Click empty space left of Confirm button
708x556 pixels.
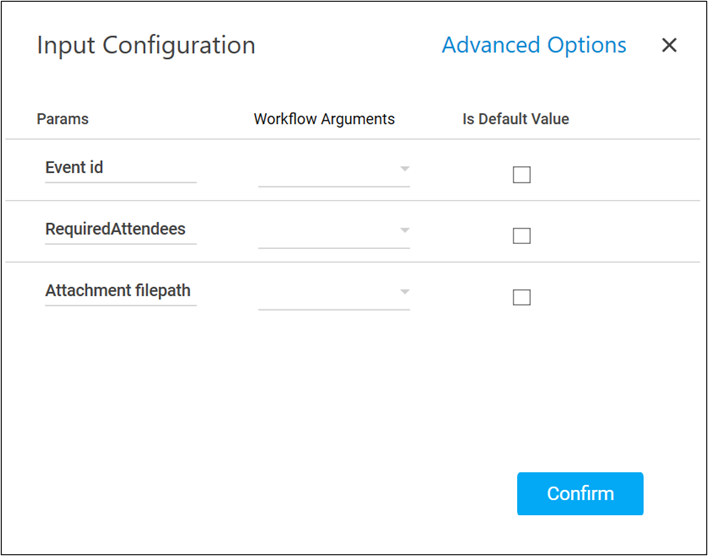300,494
